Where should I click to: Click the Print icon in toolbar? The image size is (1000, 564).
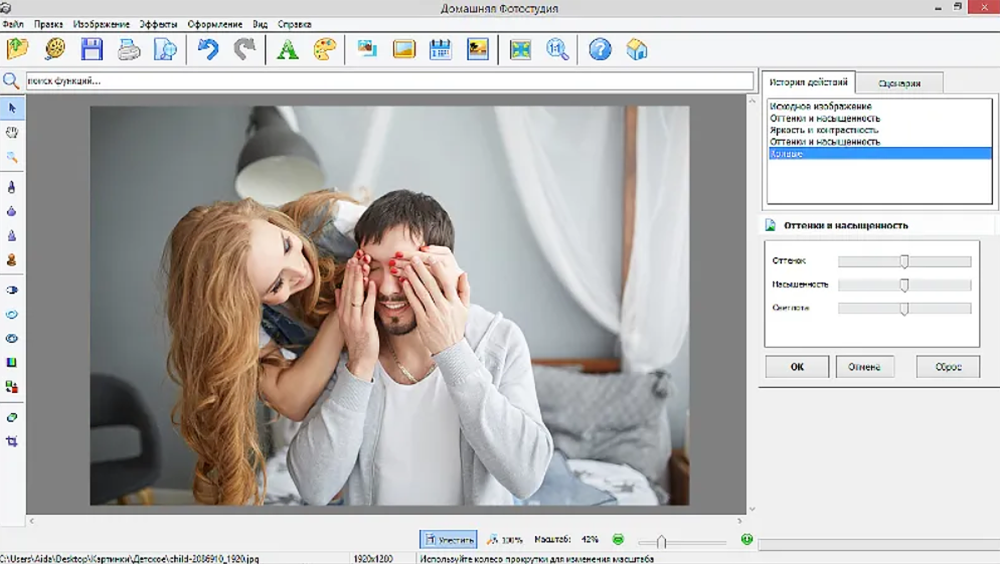point(129,49)
